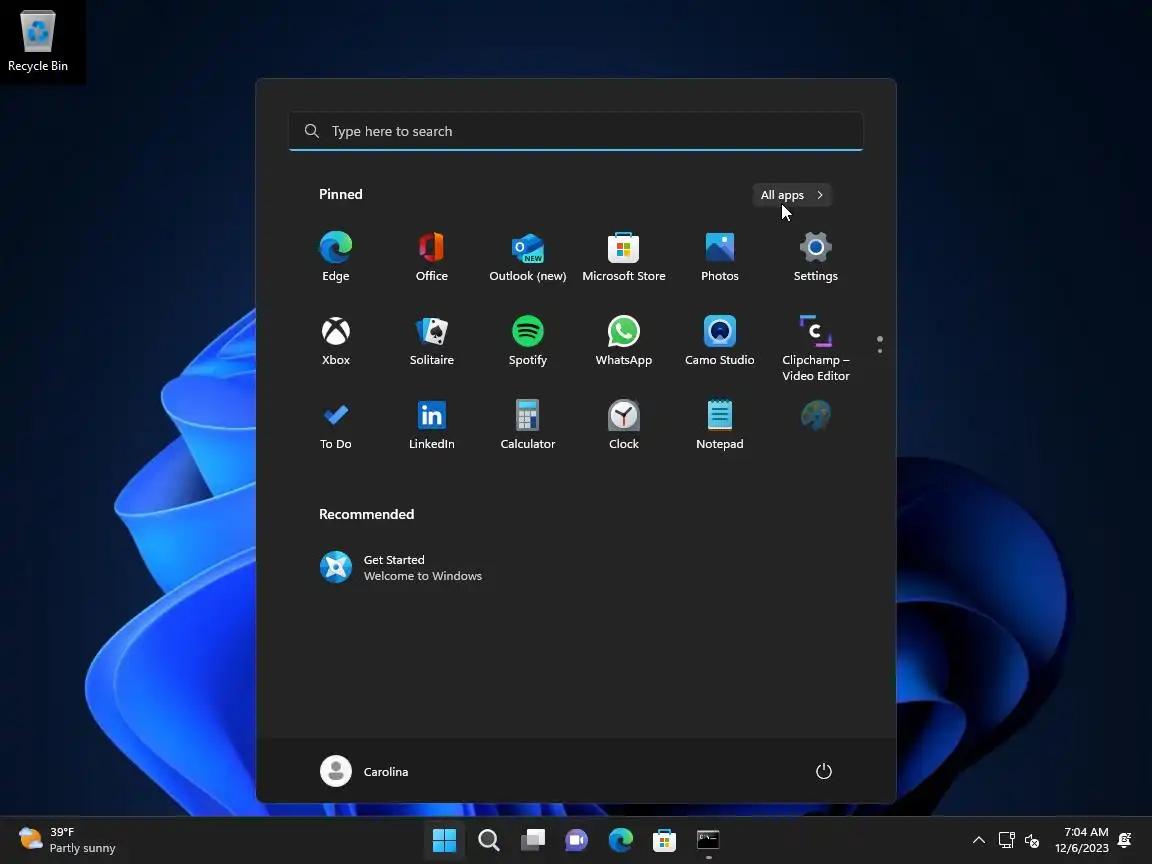This screenshot has width=1152, height=864.
Task: Open the weather widget 39°F Partly sunny
Action: click(68, 840)
